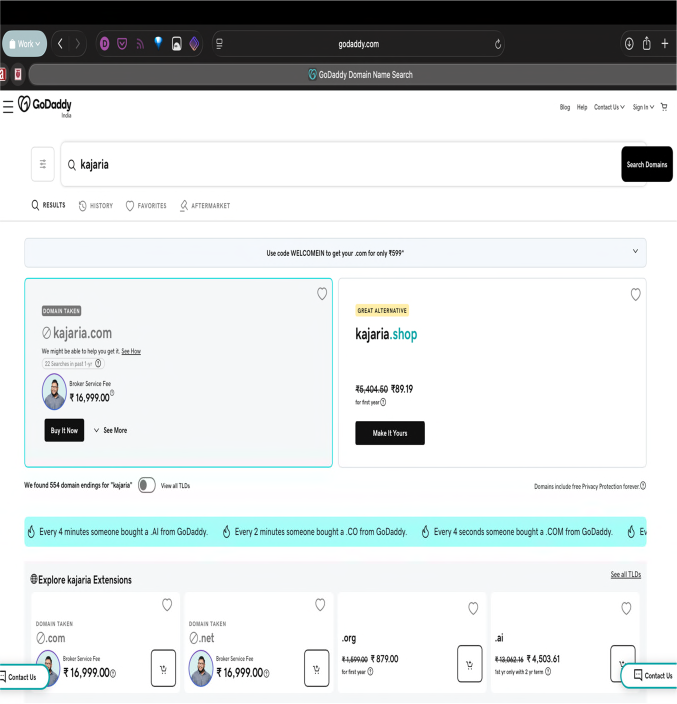
Task: Click info icon next to Privacy Protection note
Action: click(643, 485)
